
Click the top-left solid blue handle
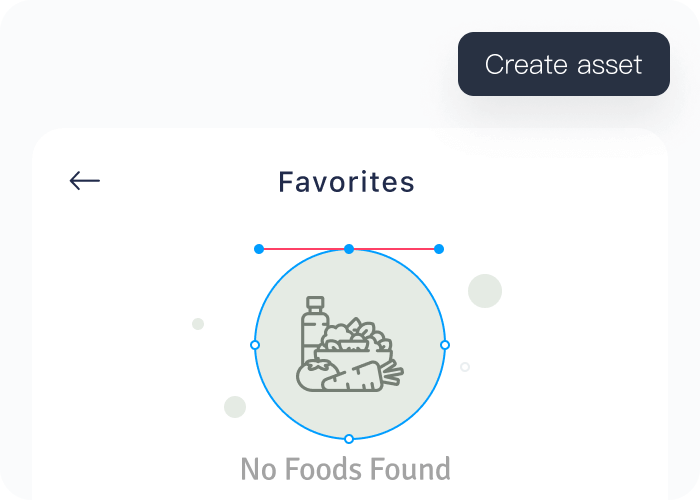tap(259, 249)
